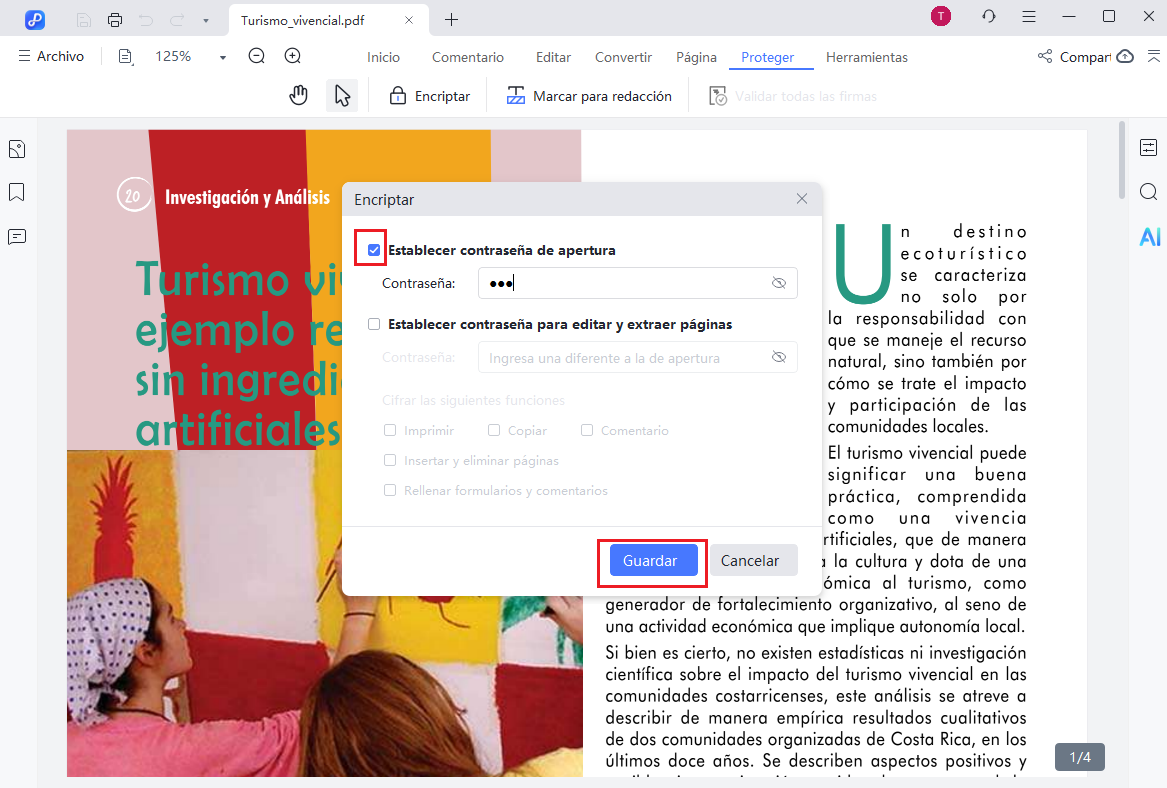
Task: Select the selection arrow tool
Action: click(342, 95)
